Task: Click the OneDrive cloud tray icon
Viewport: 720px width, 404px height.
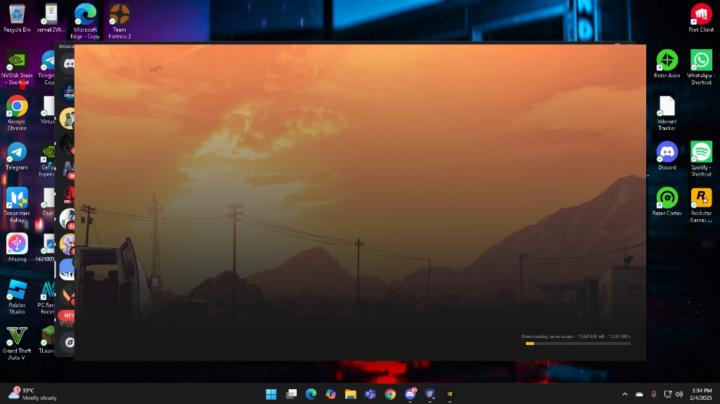Action: [x=639, y=394]
